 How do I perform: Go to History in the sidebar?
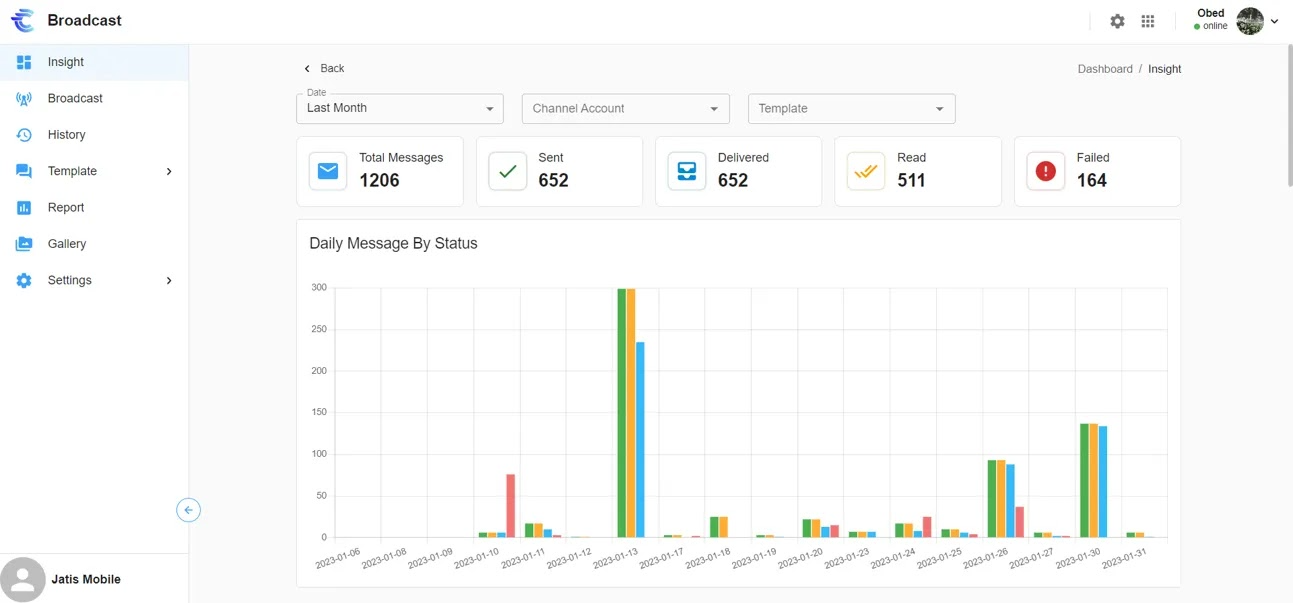click(x=66, y=135)
